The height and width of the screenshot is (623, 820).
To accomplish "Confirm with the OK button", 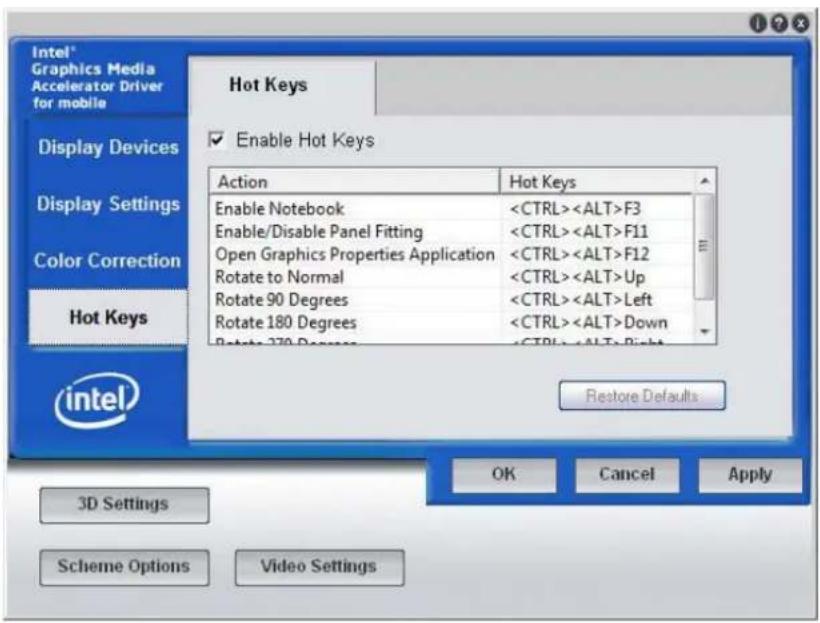I will [x=504, y=475].
